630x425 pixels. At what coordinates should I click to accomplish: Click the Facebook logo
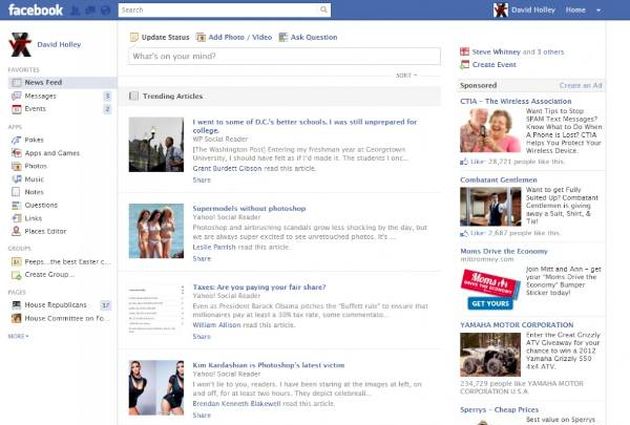[35, 10]
